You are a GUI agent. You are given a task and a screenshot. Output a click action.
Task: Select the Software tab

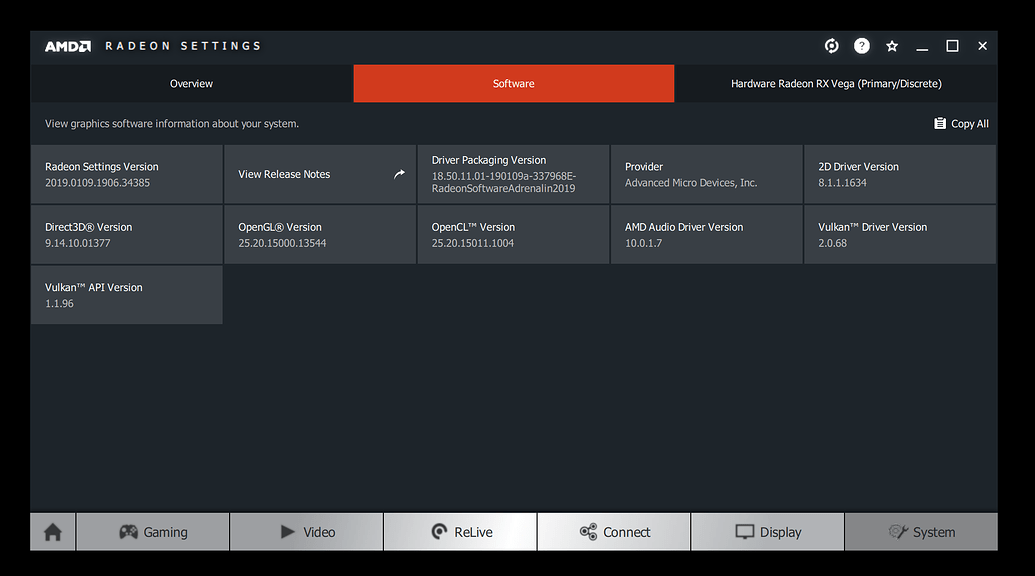514,84
